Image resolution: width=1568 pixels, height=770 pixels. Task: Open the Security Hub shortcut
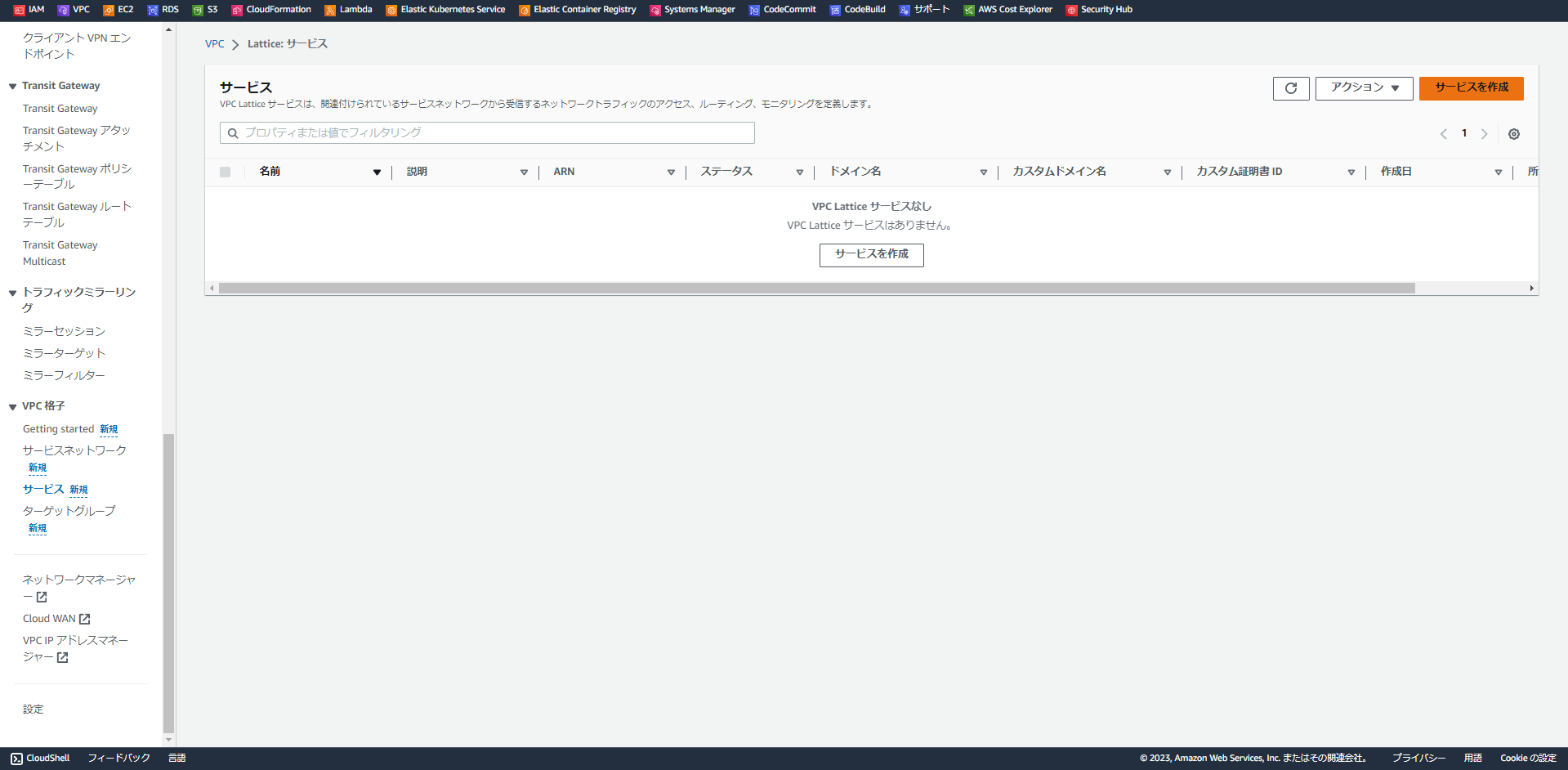1100,10
